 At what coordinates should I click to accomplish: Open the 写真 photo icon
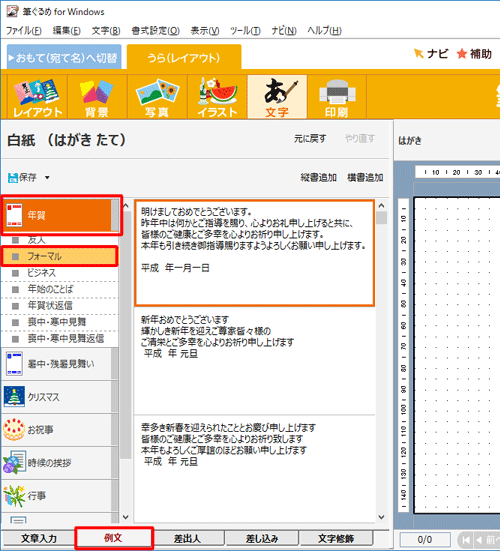click(x=157, y=97)
